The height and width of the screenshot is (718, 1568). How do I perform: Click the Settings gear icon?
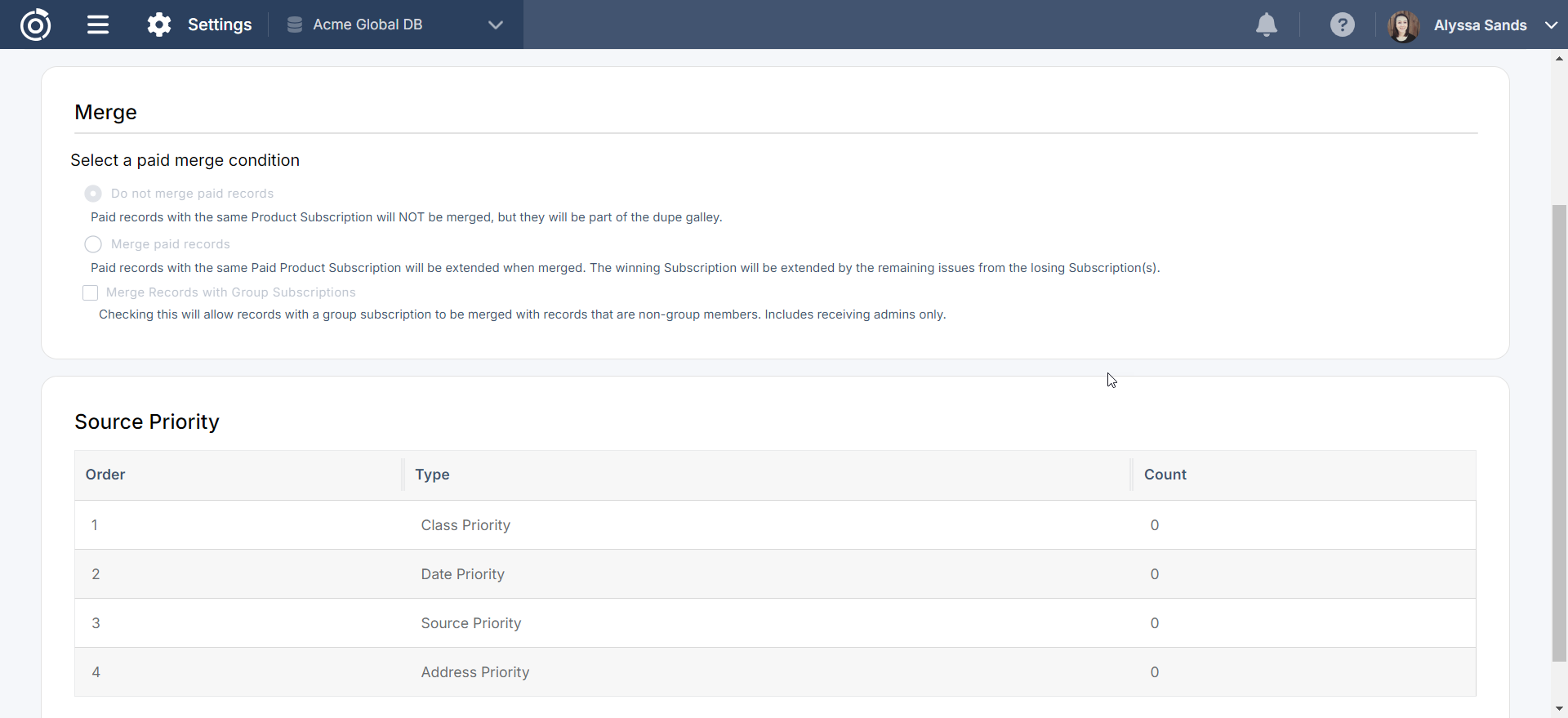pos(159,25)
